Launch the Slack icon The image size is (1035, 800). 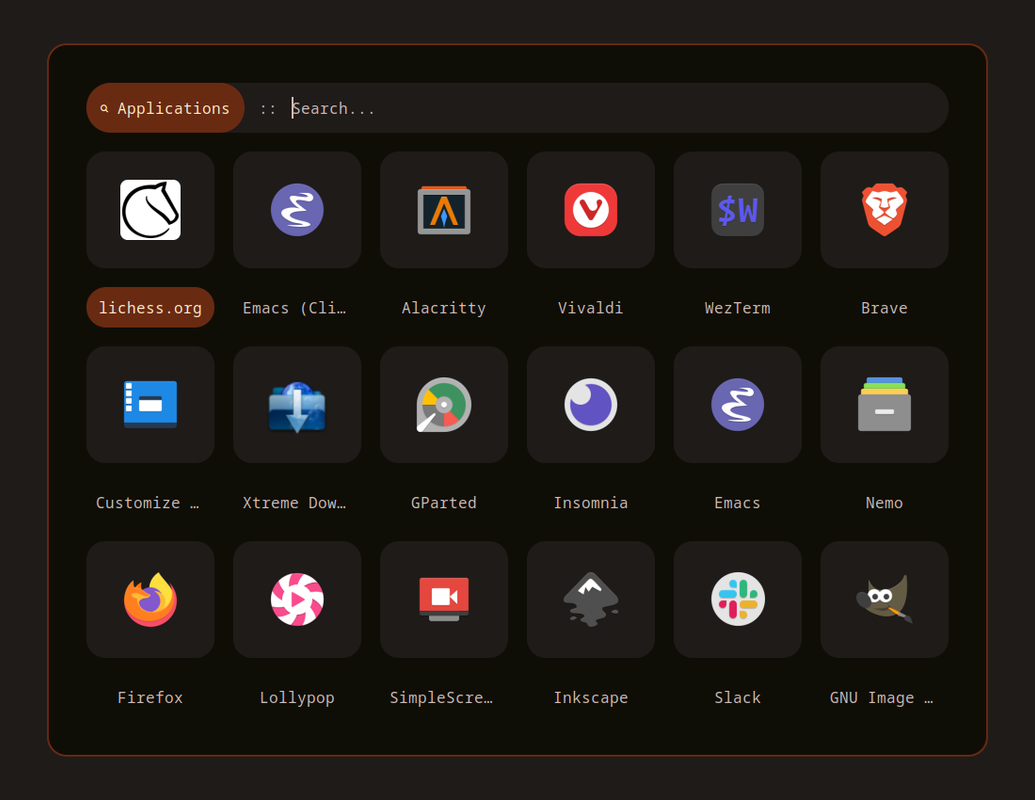[x=737, y=599]
